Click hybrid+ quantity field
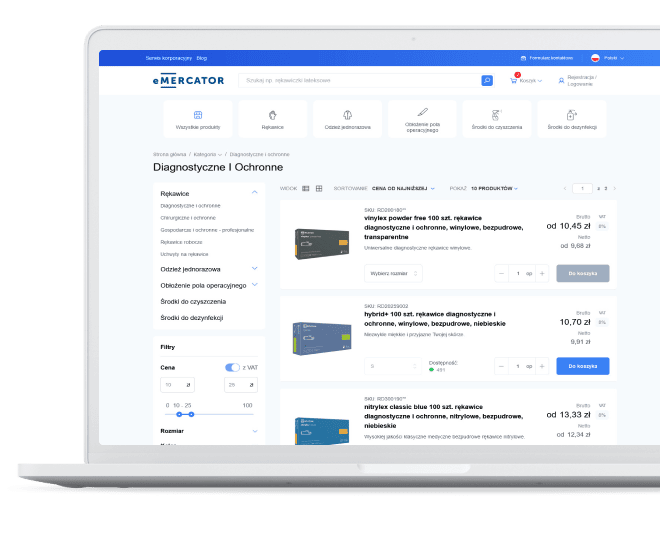 (x=522, y=366)
